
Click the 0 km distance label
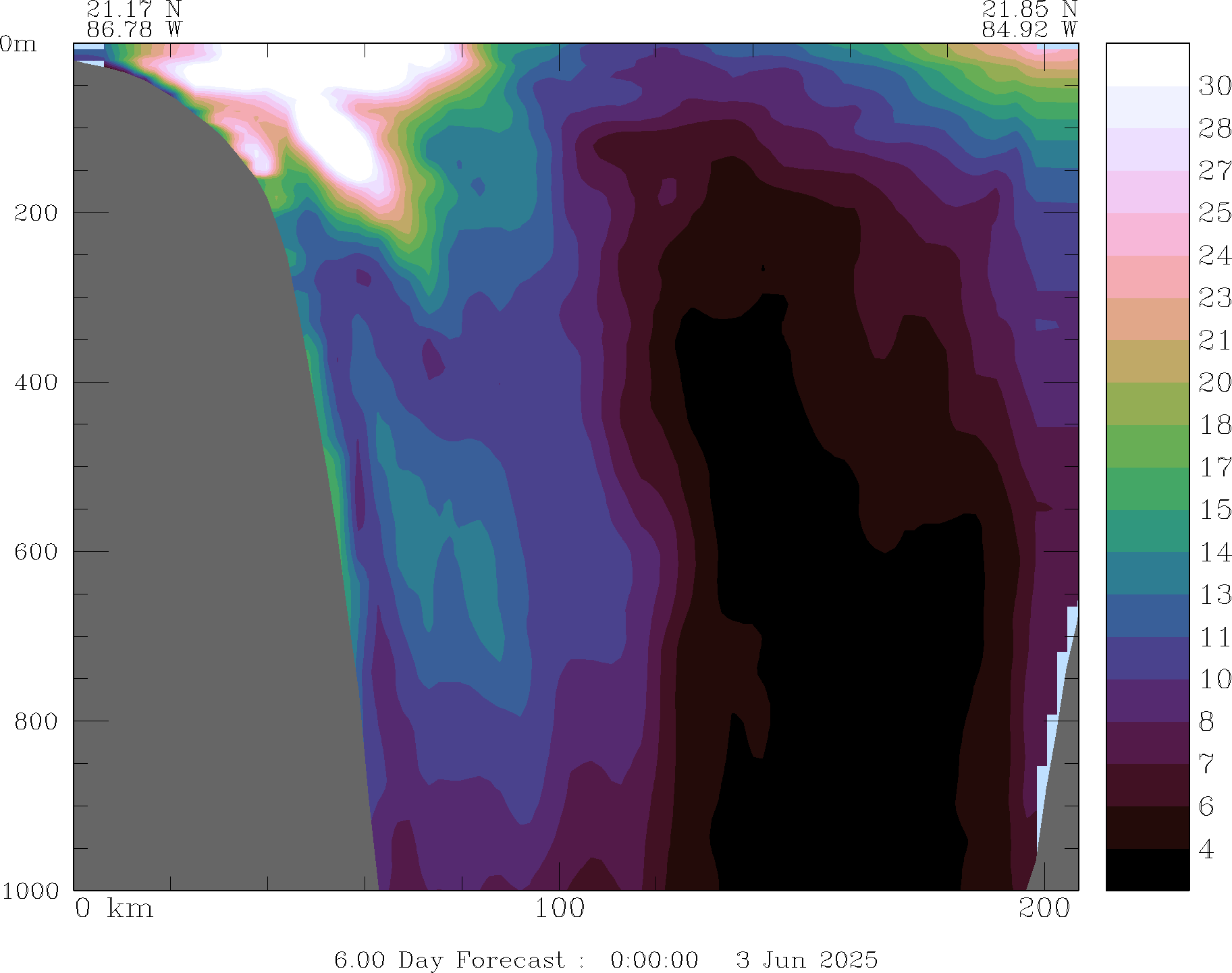[114, 909]
